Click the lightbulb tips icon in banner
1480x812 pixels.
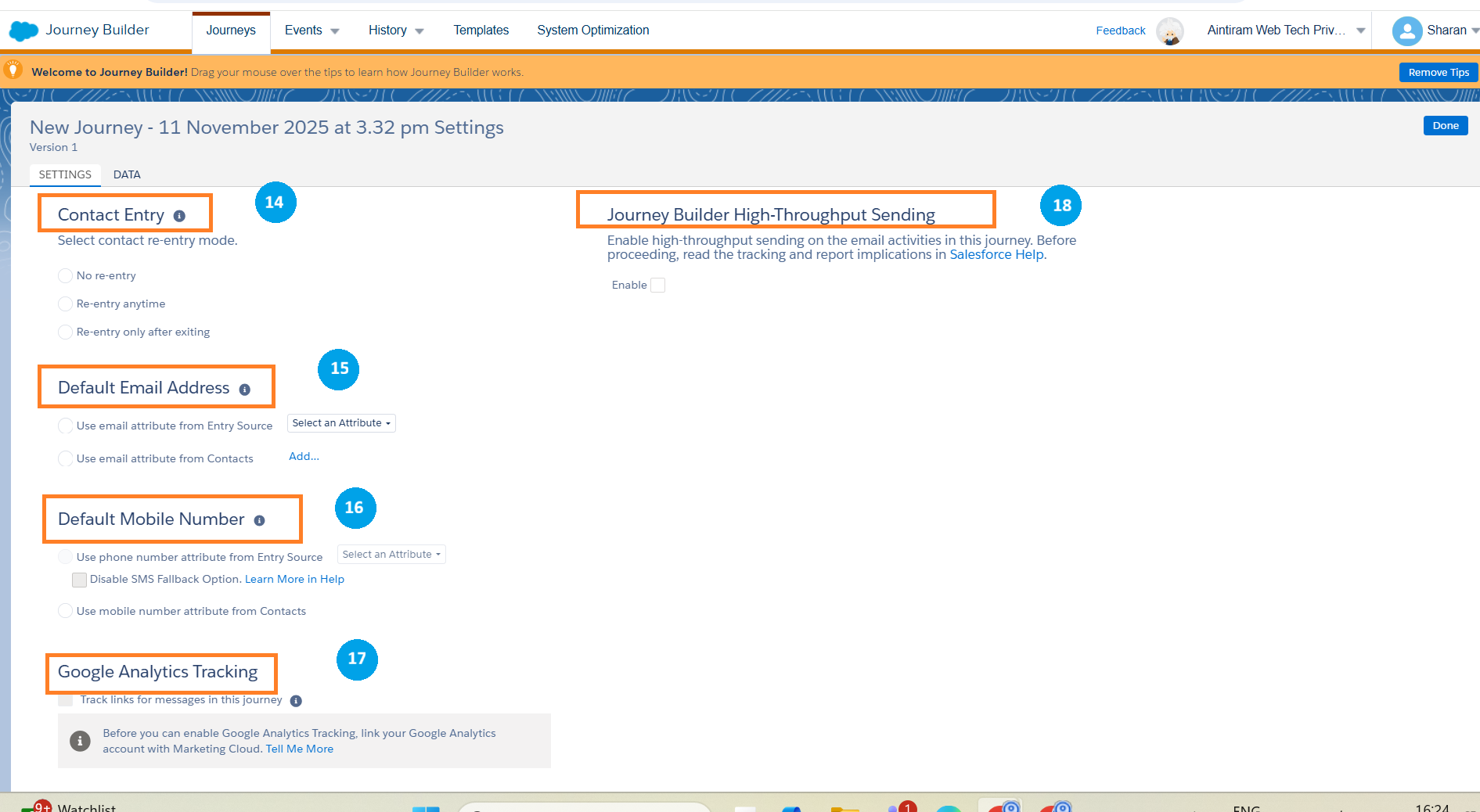point(13,70)
